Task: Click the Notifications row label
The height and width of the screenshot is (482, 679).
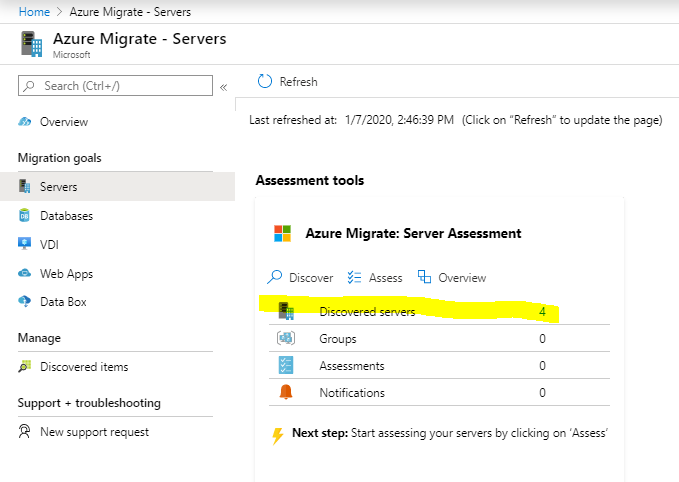Action: click(352, 393)
